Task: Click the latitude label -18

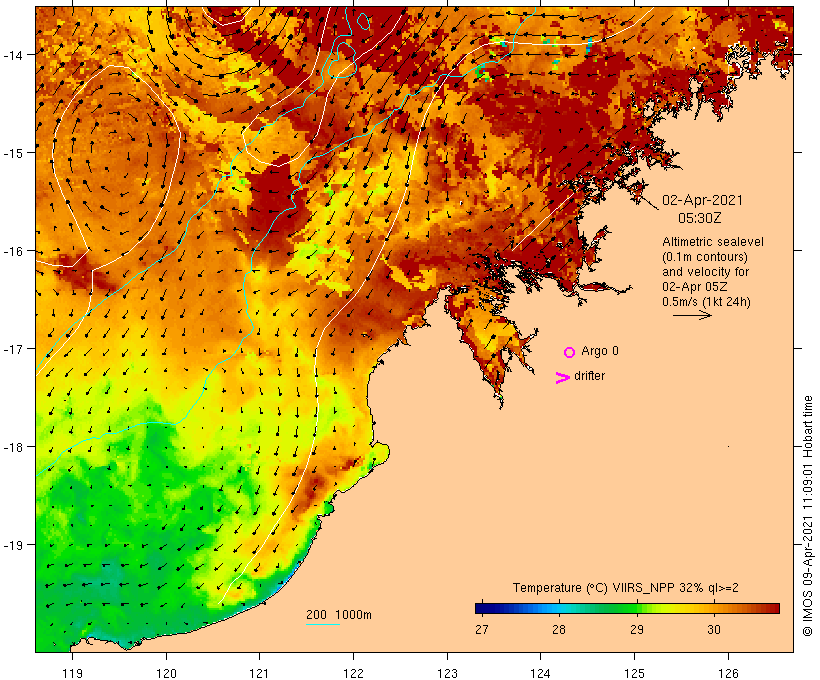Action: click(x=13, y=447)
